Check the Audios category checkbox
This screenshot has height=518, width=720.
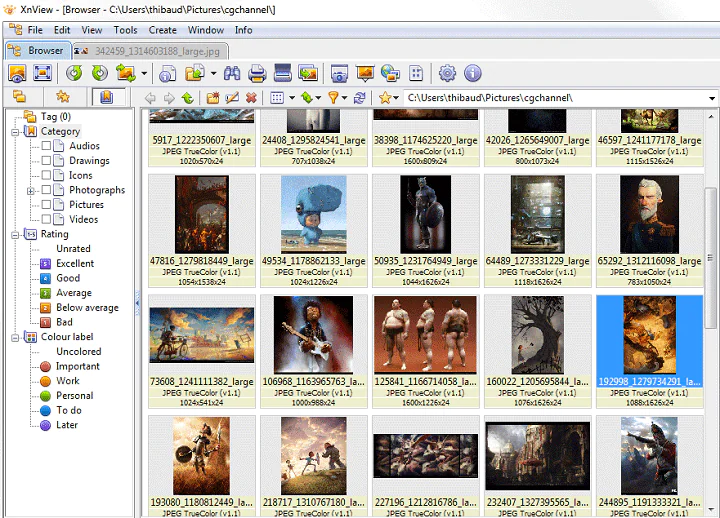pos(46,146)
